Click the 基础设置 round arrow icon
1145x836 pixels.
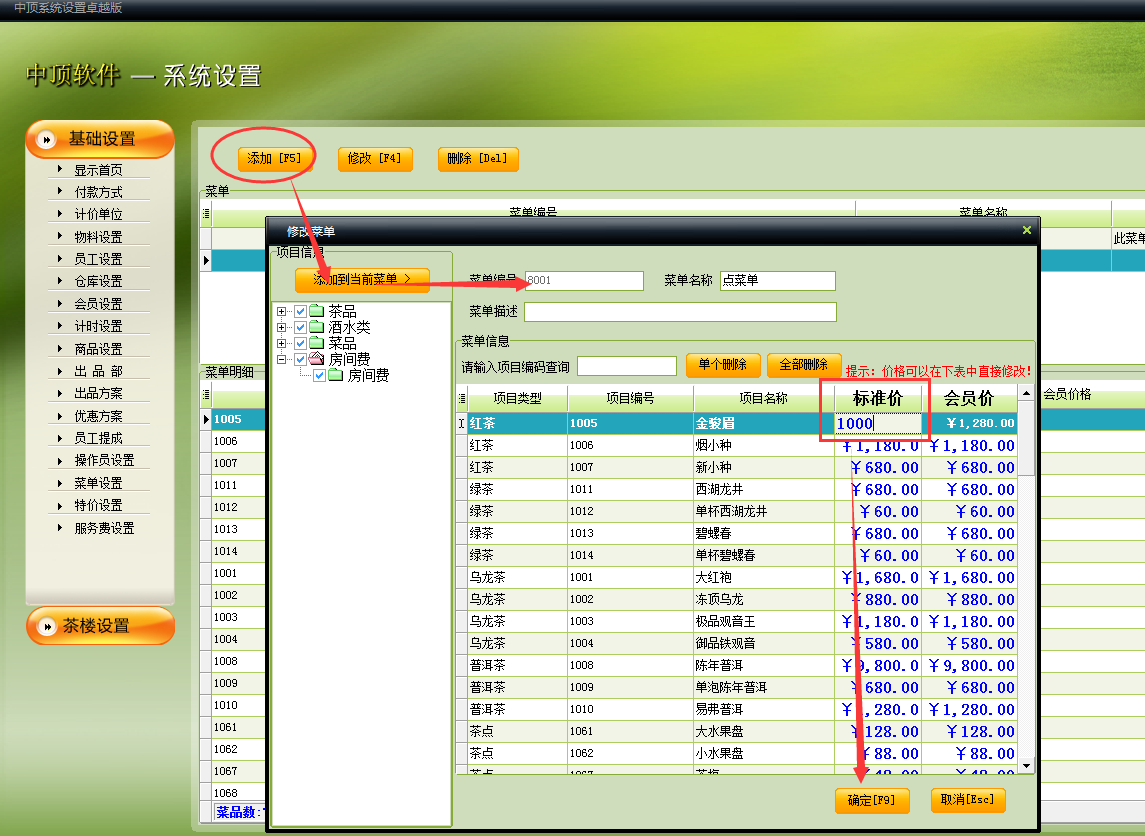coord(46,140)
